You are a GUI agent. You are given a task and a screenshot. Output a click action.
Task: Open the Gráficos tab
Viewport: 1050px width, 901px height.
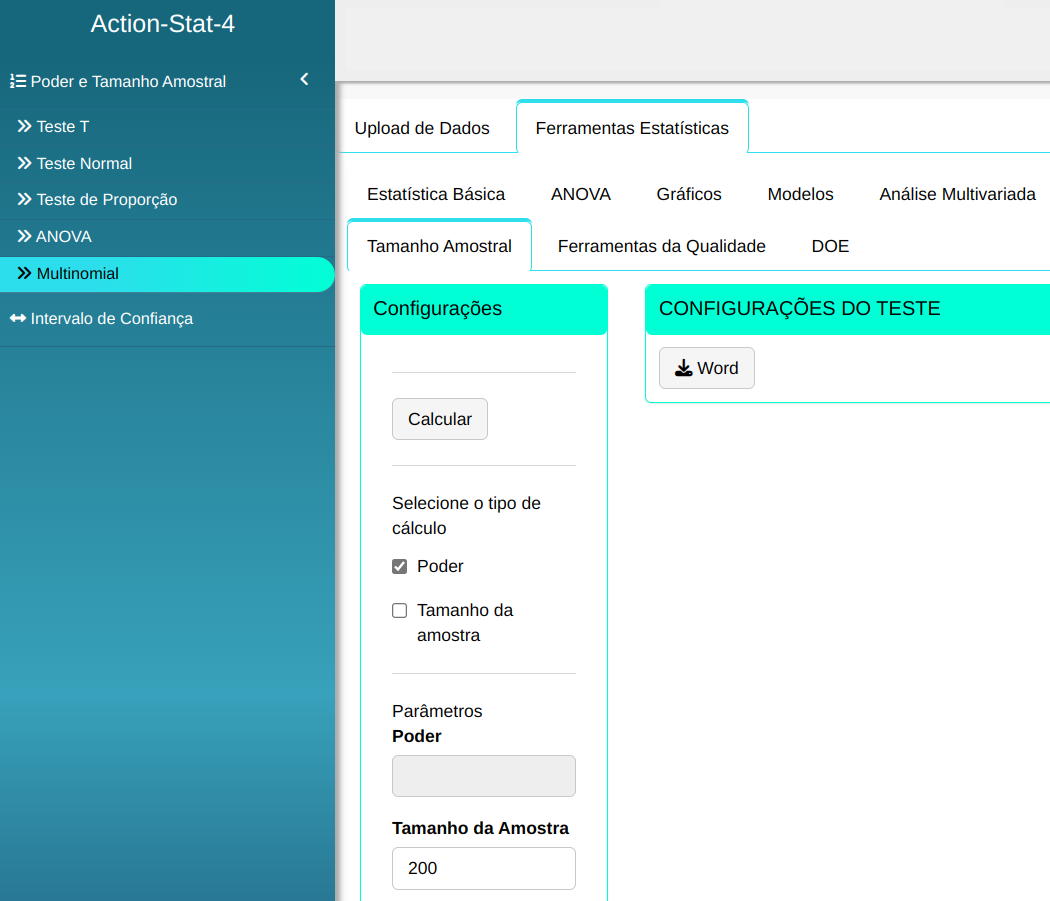689,194
